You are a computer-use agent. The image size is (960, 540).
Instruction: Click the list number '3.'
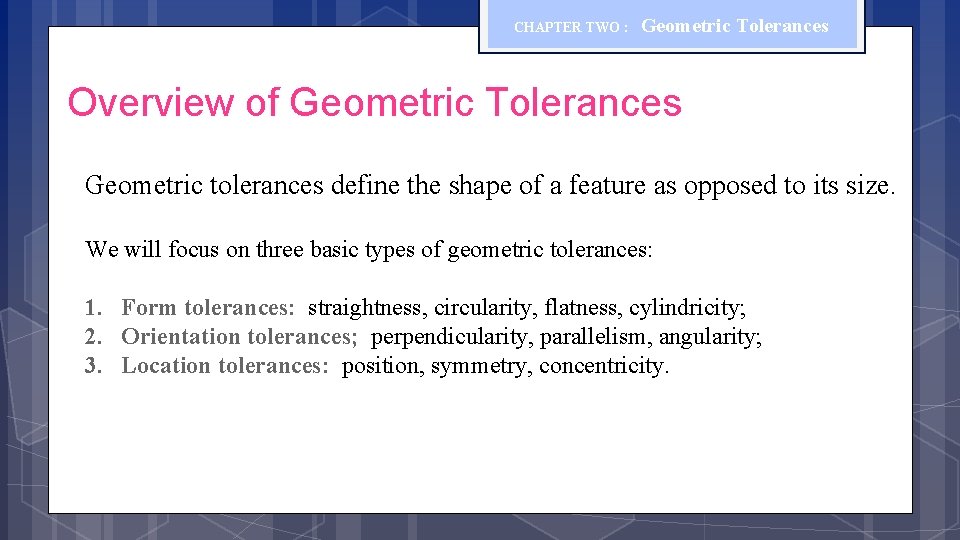(93, 366)
